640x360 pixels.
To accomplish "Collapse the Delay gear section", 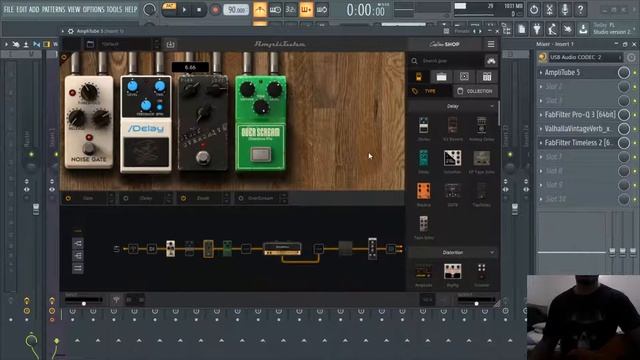I will point(492,106).
